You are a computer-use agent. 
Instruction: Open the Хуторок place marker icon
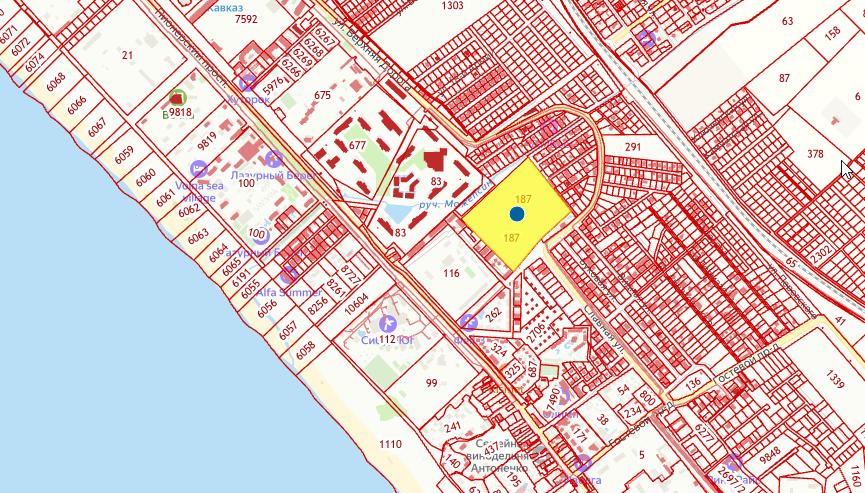(246, 82)
